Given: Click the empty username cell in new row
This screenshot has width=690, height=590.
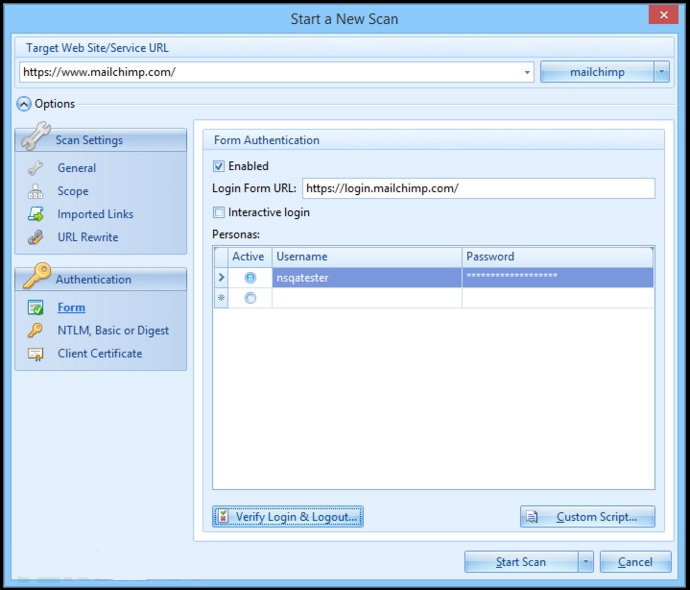Looking at the screenshot, I should coord(367,298).
